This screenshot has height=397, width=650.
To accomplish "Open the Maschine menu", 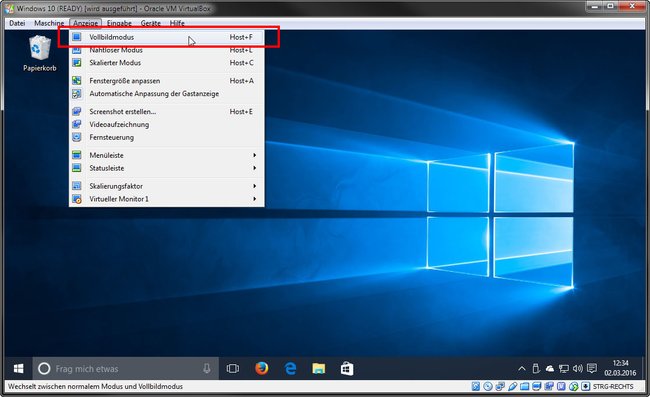I will click(x=49, y=23).
